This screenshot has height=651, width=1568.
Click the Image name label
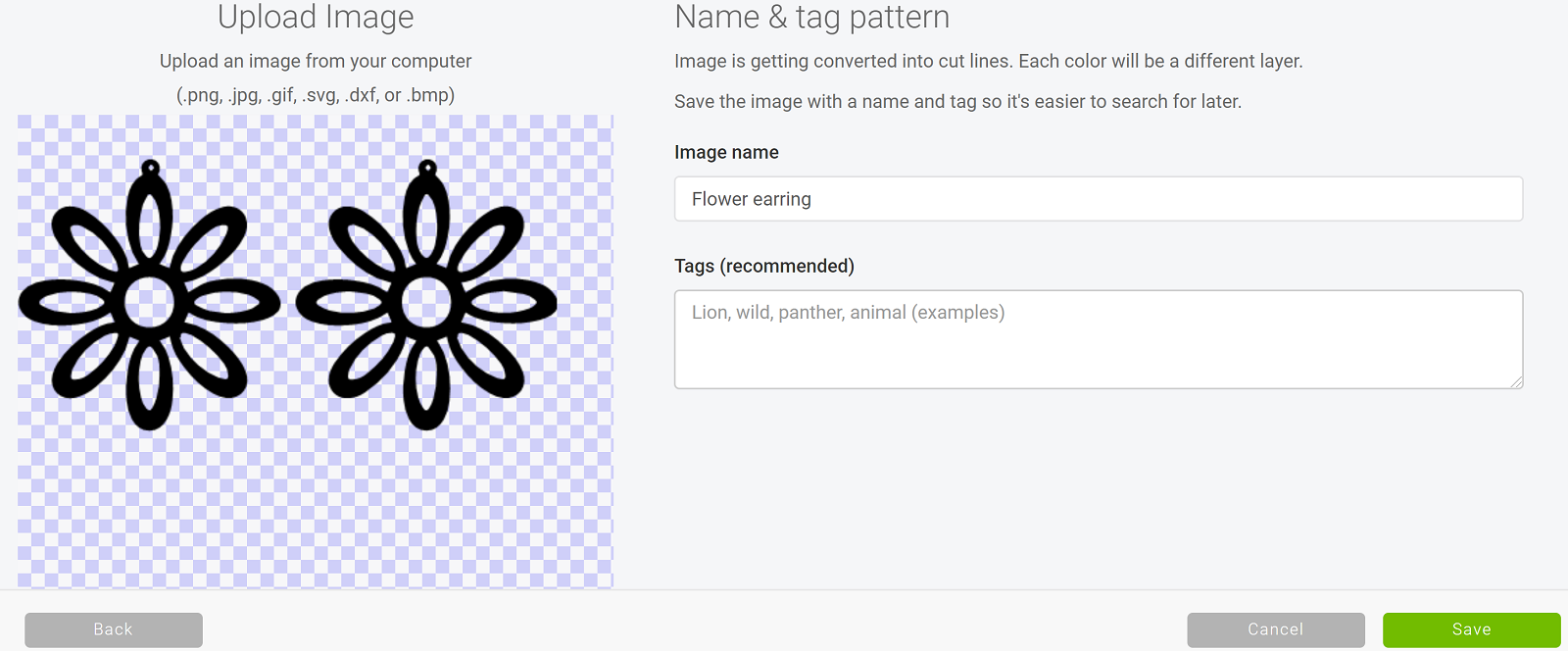point(726,152)
